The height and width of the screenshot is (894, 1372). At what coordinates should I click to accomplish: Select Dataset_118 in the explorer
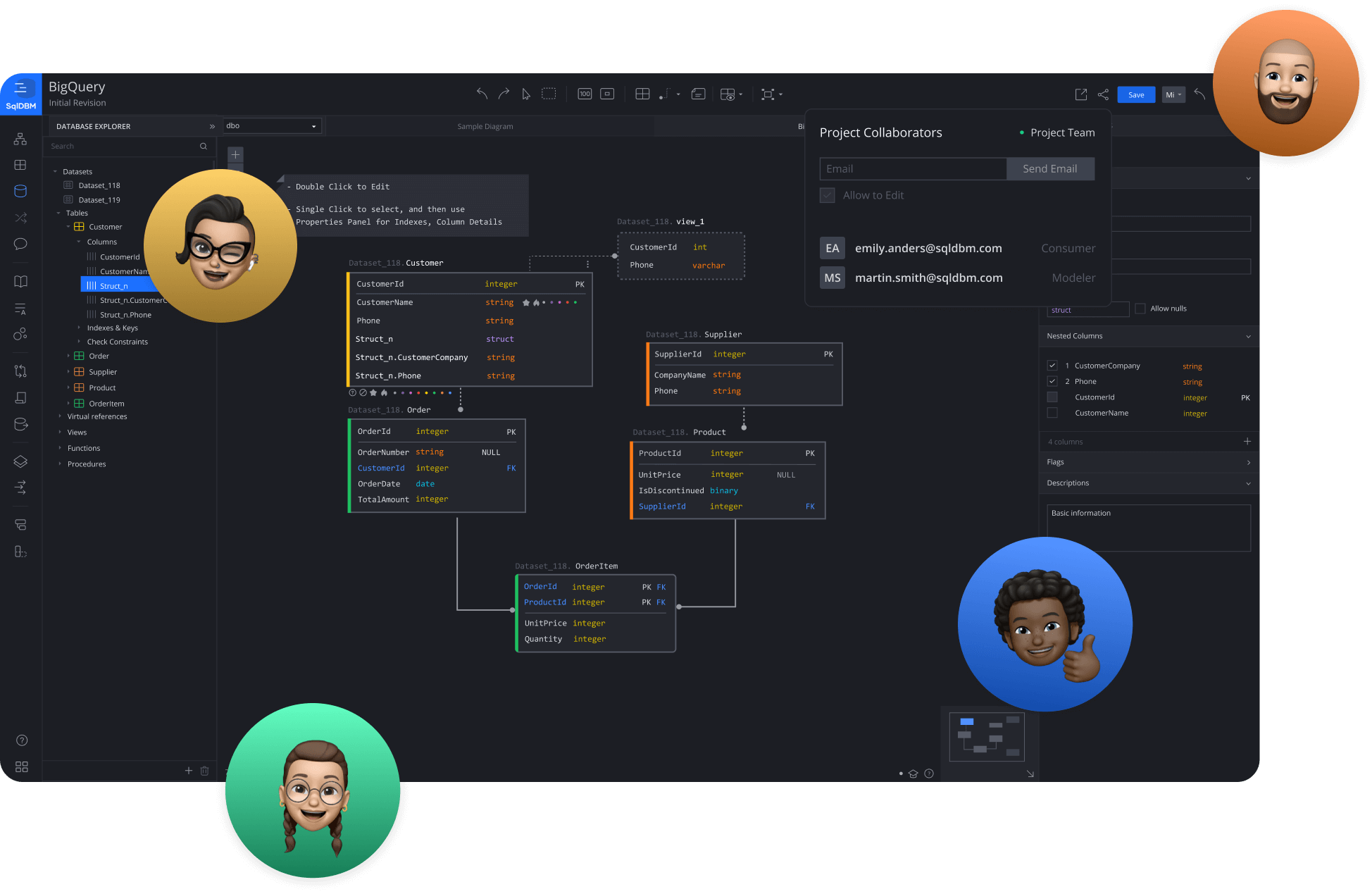[x=99, y=185]
